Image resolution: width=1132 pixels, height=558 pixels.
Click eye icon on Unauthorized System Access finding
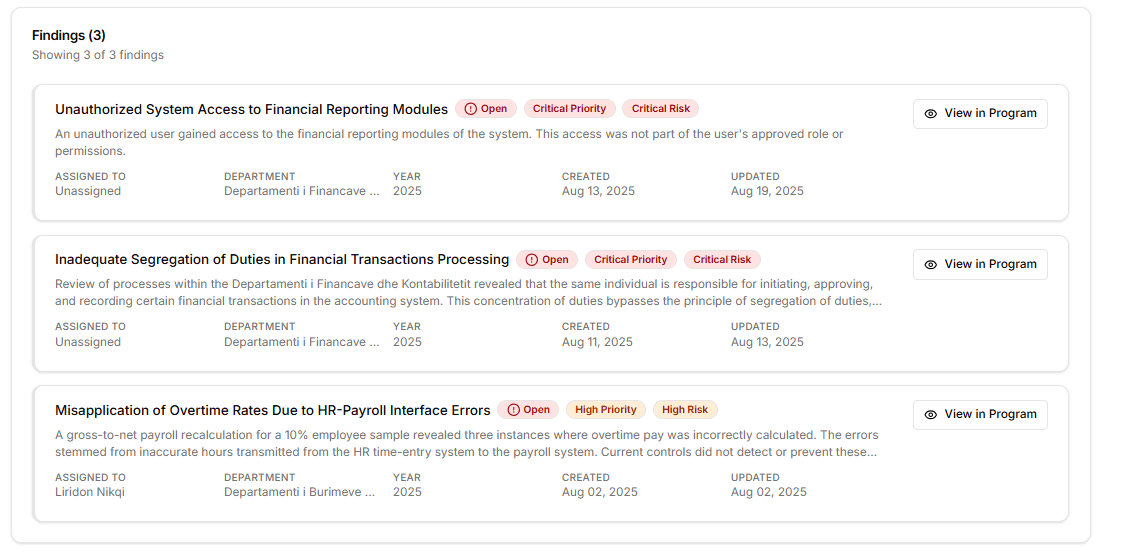(931, 114)
